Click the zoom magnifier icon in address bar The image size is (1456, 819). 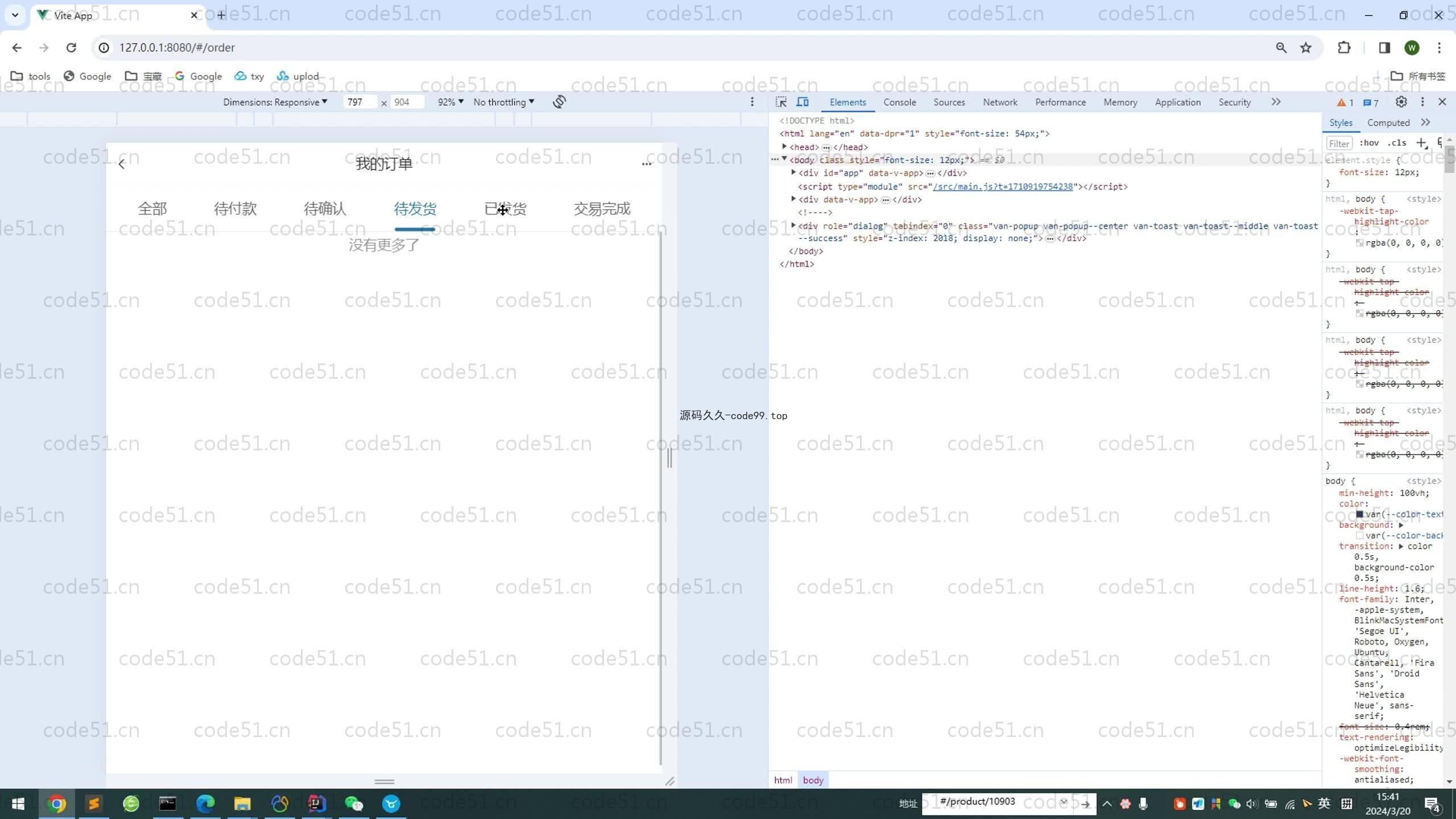(x=1281, y=48)
